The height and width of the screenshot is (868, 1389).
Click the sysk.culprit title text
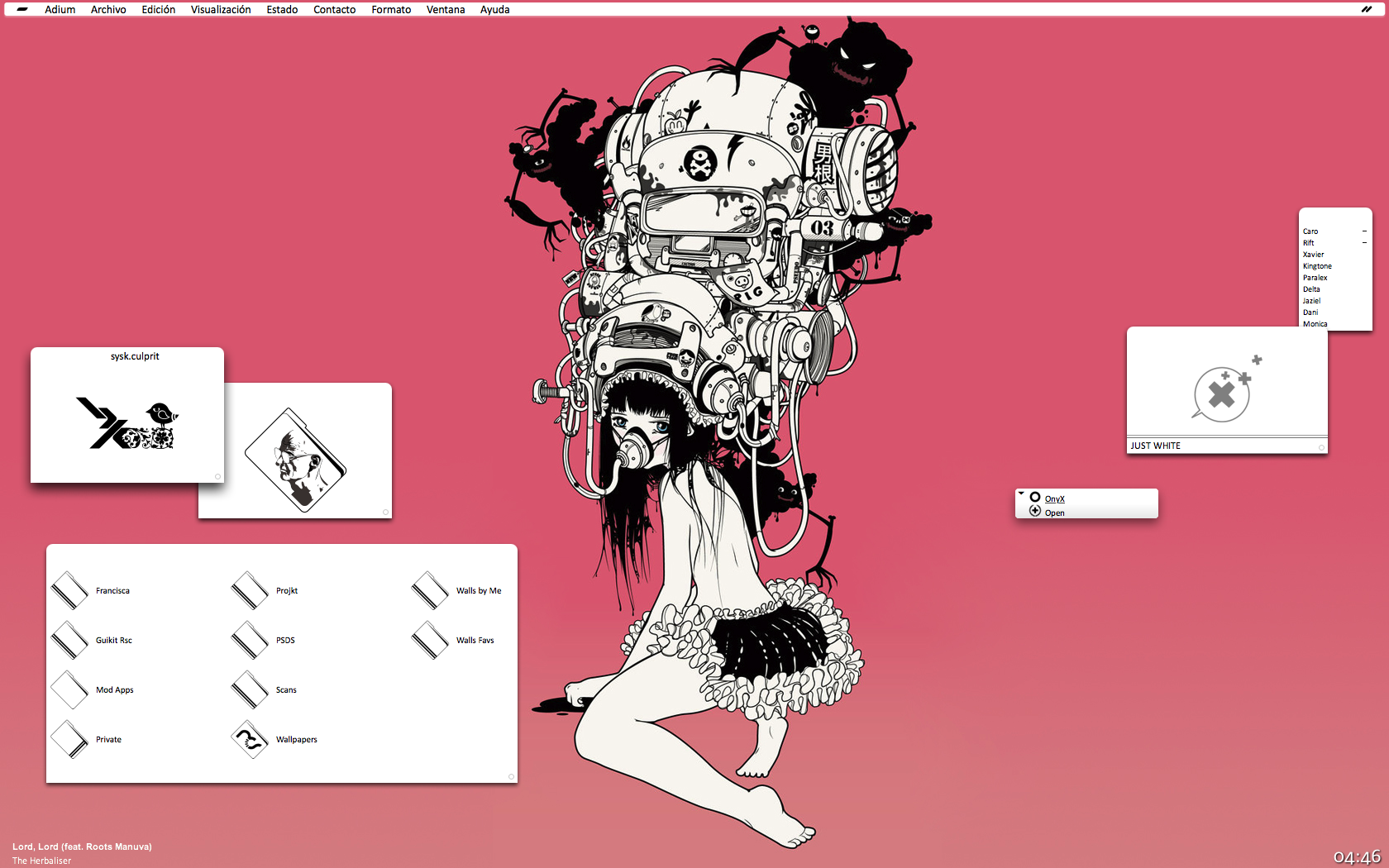(135, 356)
